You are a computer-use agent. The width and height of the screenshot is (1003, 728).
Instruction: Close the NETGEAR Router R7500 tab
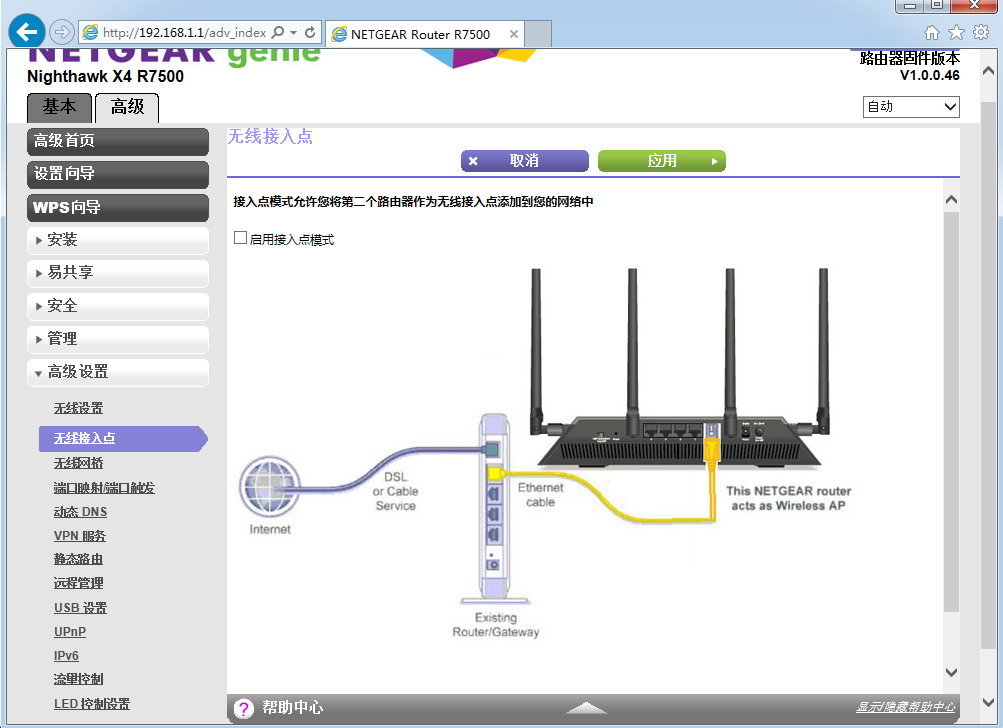[x=514, y=34]
